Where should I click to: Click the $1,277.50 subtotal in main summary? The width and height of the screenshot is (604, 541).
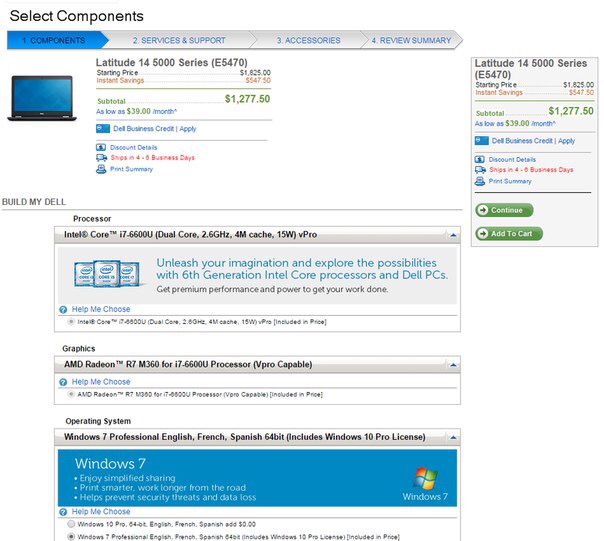[x=247, y=99]
